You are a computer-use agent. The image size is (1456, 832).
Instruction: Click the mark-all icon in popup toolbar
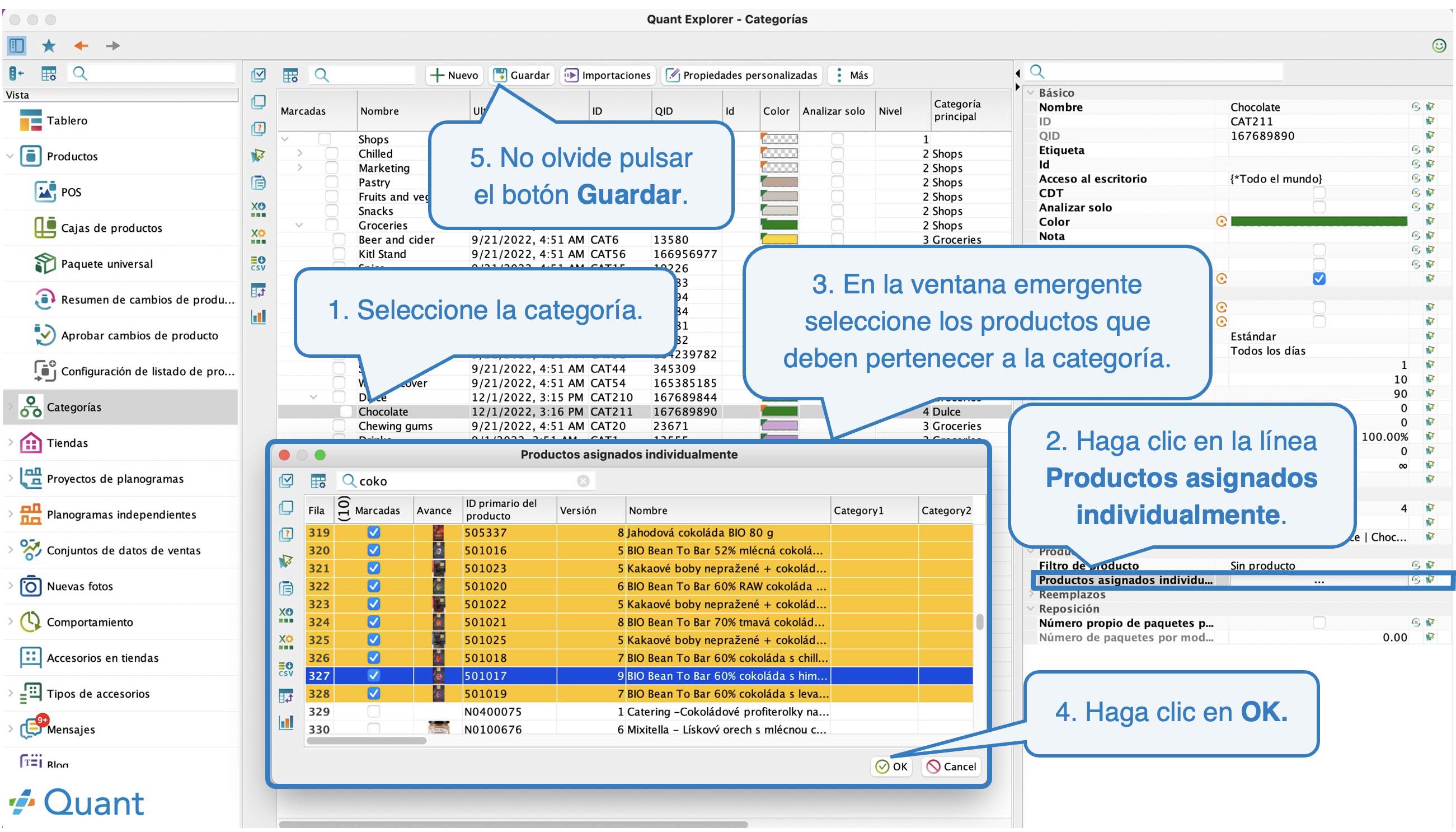[286, 480]
